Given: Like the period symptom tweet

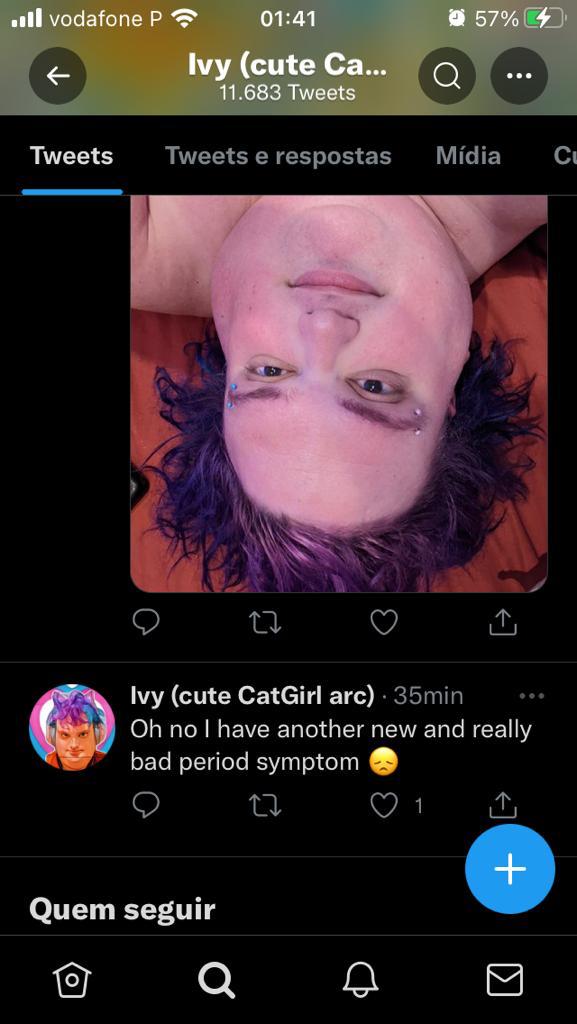Looking at the screenshot, I should coord(384,805).
